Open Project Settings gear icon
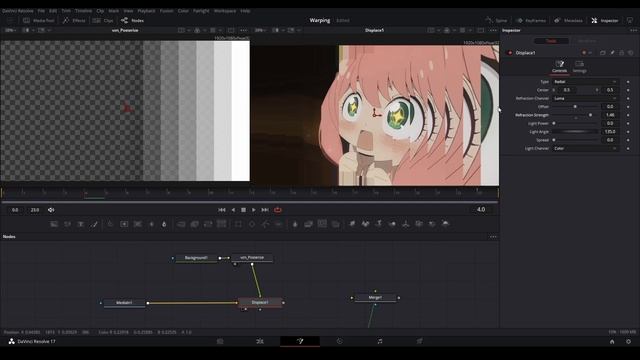640x360 pixels. coord(629,342)
